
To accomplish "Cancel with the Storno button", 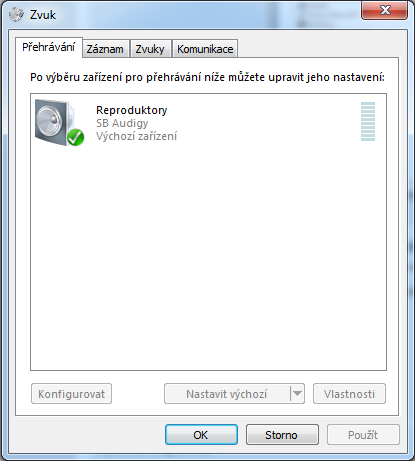I will pos(282,435).
